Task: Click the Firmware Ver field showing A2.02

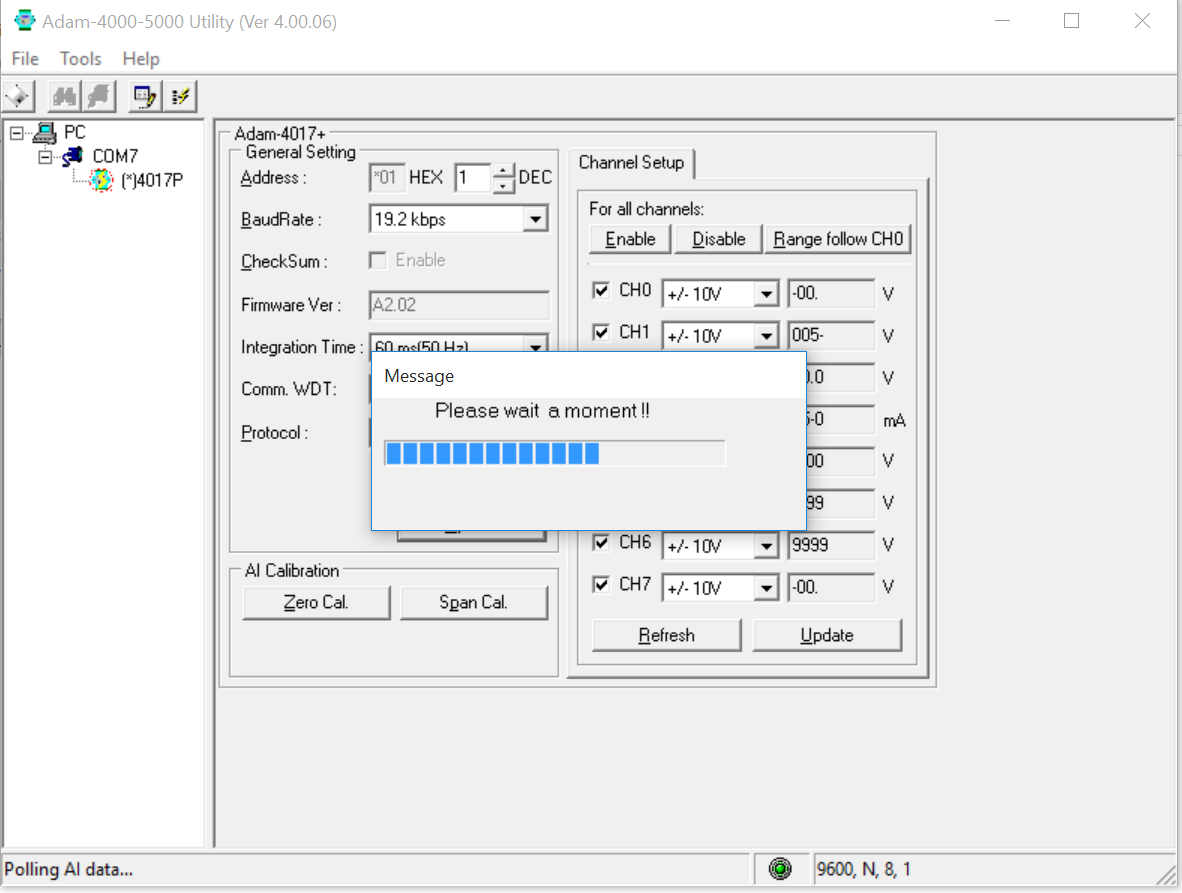Action: 459,305
